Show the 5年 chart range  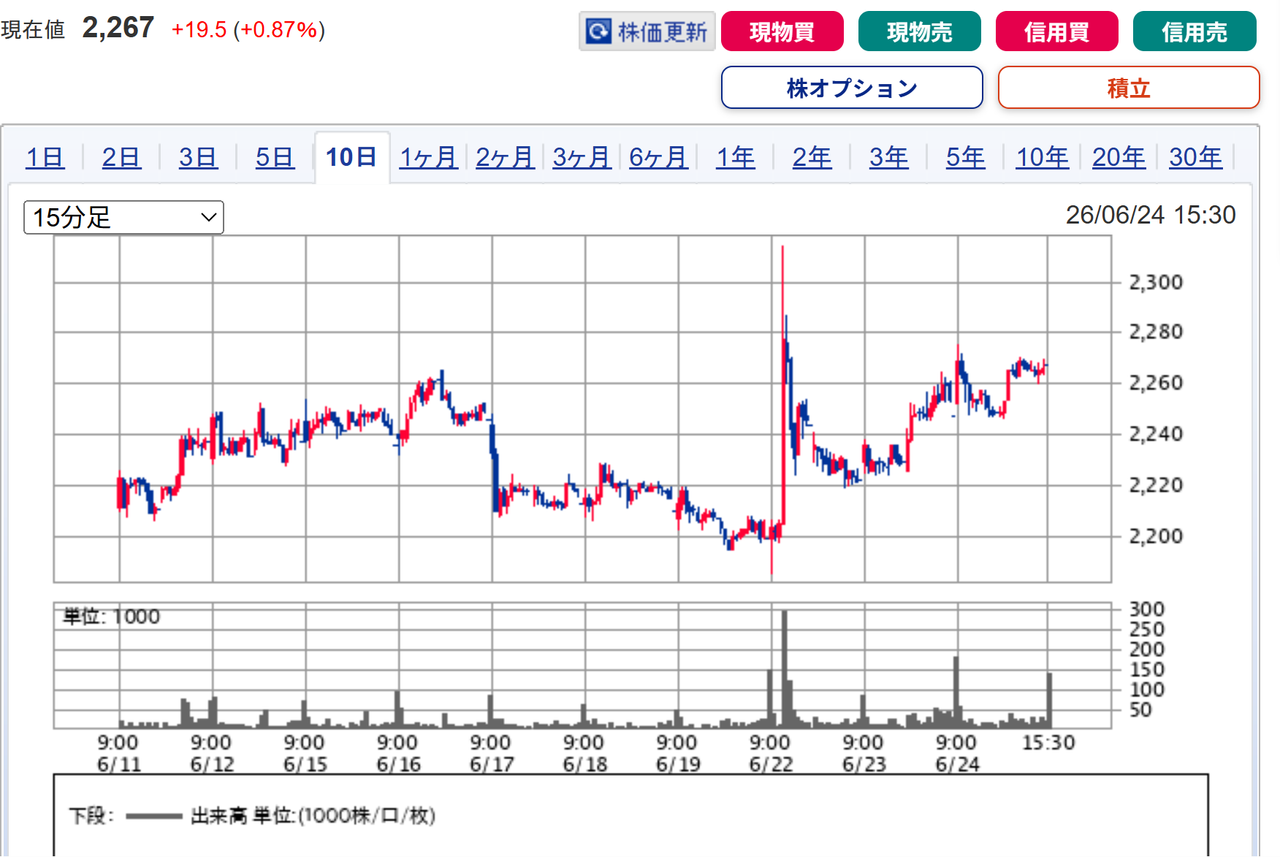coord(965,157)
